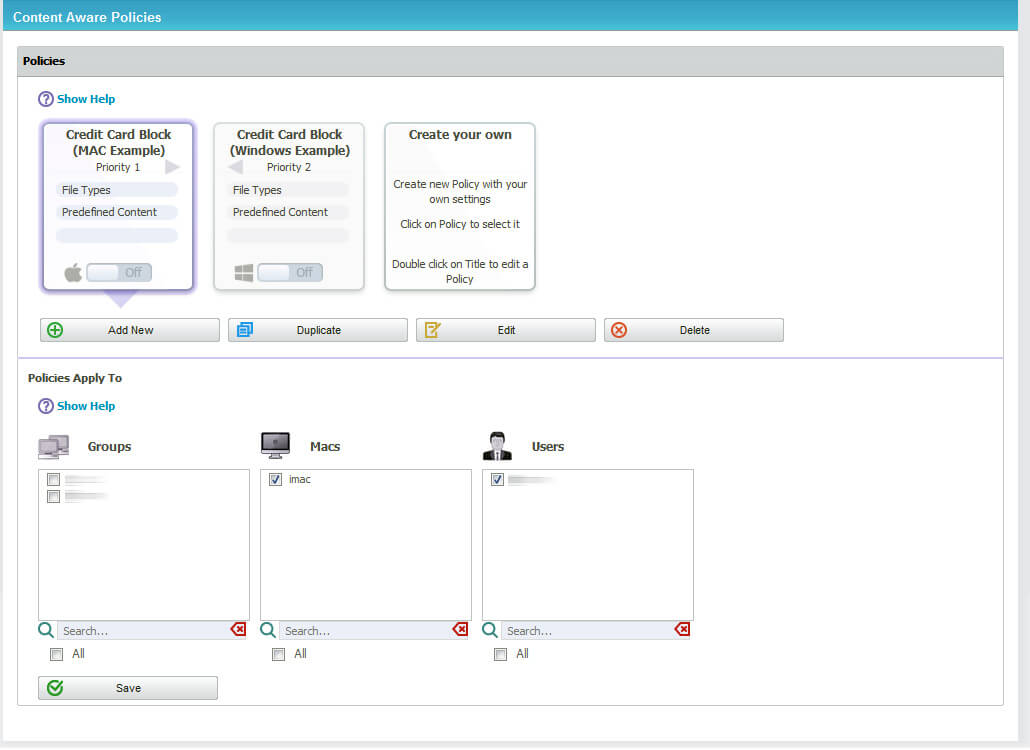This screenshot has height=750, width=1030.
Task: Click the blue copy icon on Duplicate
Action: click(244, 330)
